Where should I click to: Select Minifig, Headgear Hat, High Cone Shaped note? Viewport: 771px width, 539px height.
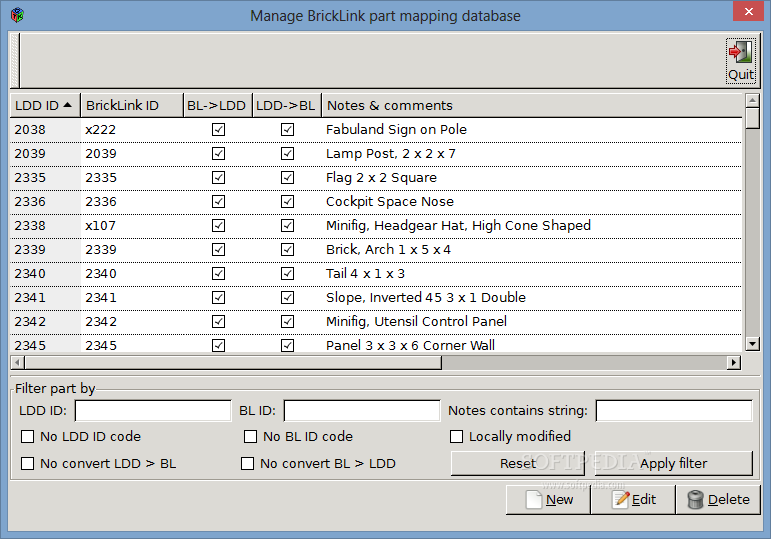[458, 225]
